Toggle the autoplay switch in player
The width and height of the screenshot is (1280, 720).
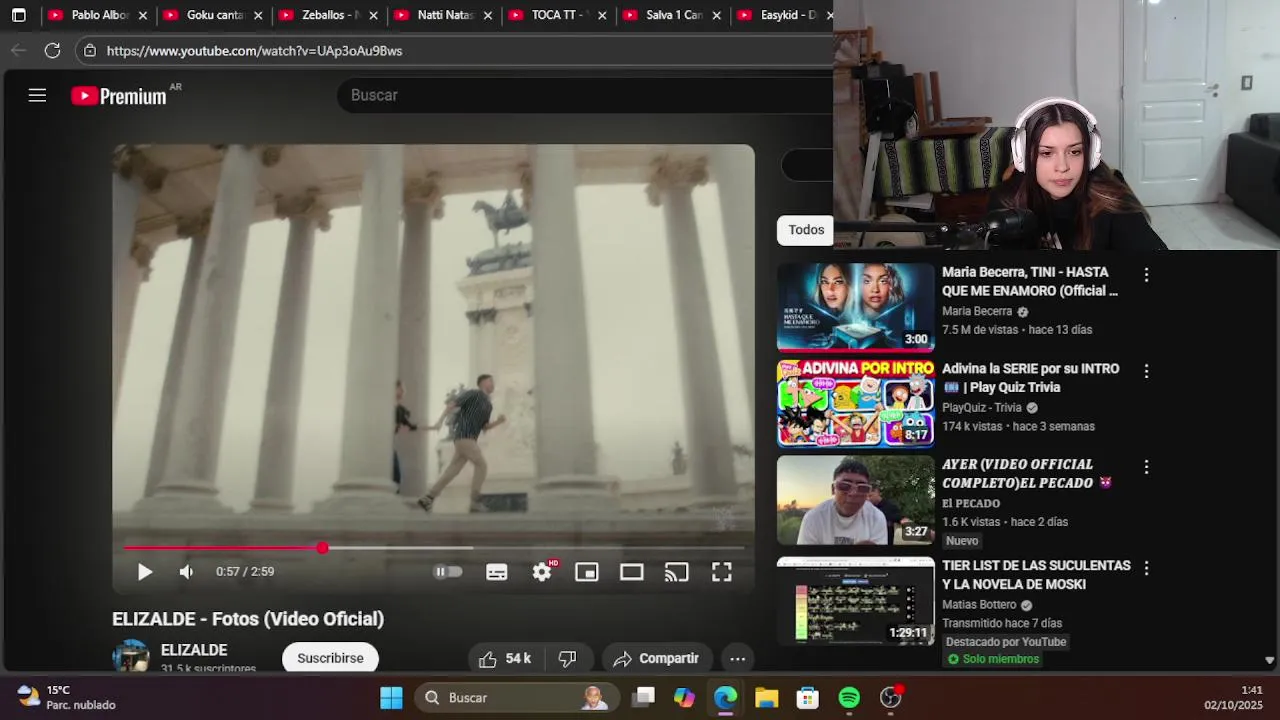pos(447,572)
